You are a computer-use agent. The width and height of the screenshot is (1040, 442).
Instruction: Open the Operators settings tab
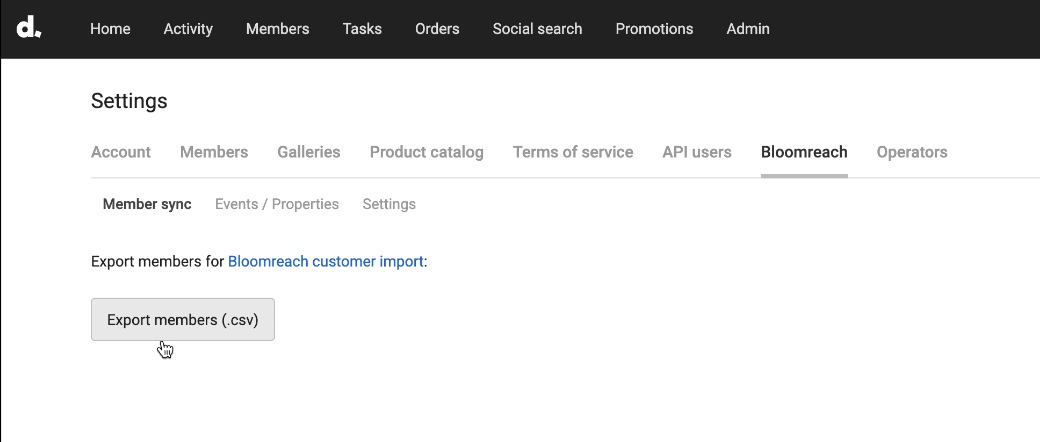912,152
